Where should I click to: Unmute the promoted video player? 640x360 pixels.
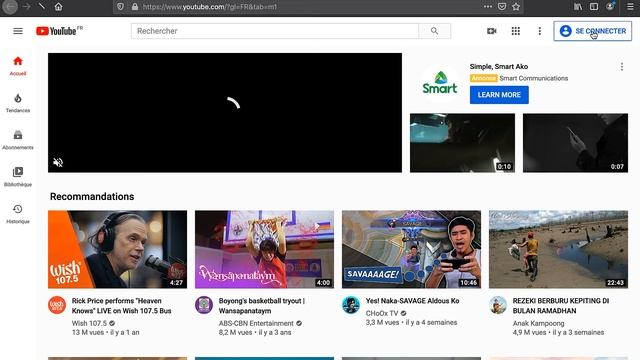click(58, 162)
